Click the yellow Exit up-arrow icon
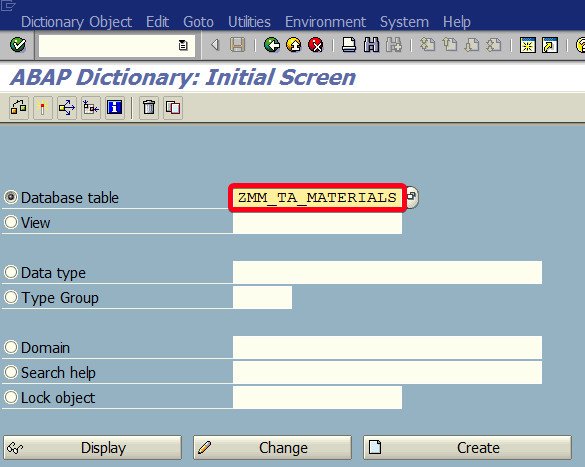Viewport: 585px width, 467px height. click(294, 45)
